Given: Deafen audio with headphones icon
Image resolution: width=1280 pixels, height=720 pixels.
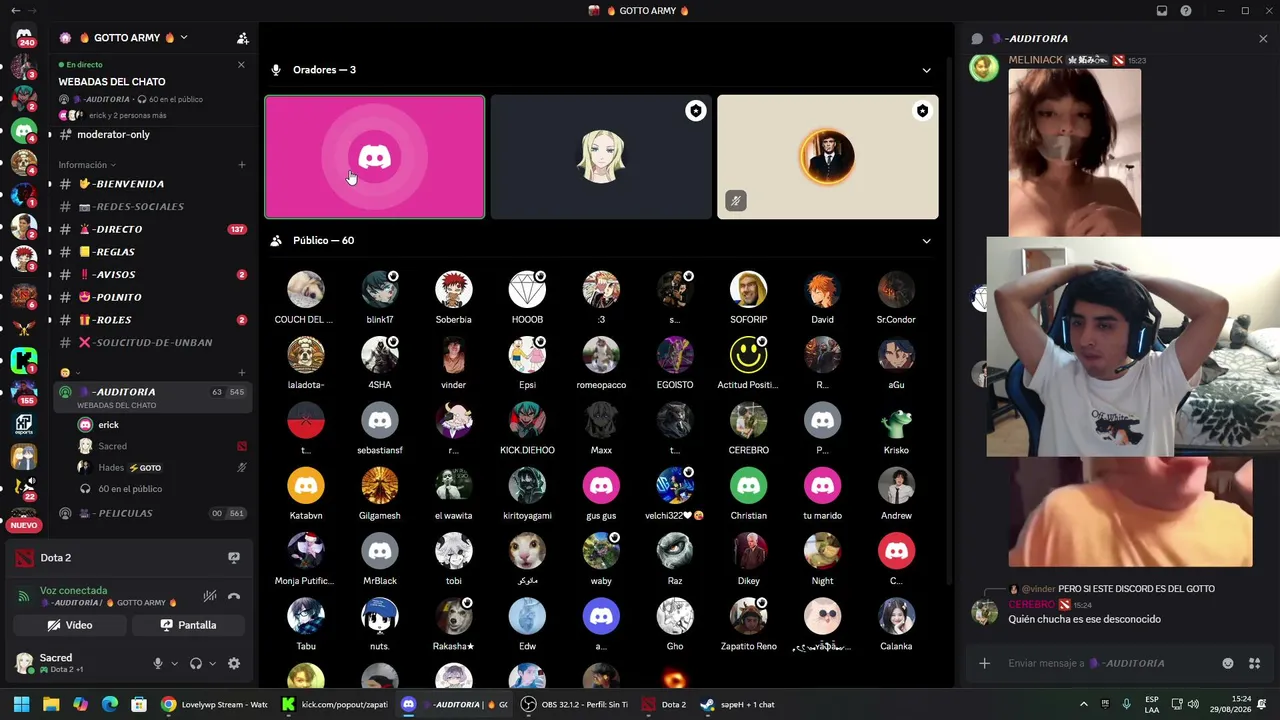Looking at the screenshot, I should pyautogui.click(x=196, y=663).
